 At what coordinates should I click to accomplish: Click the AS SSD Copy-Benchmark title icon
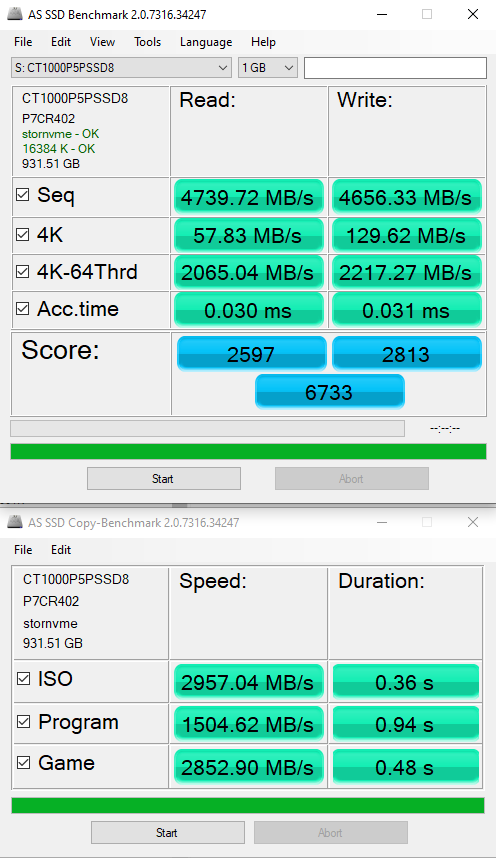[x=15, y=522]
